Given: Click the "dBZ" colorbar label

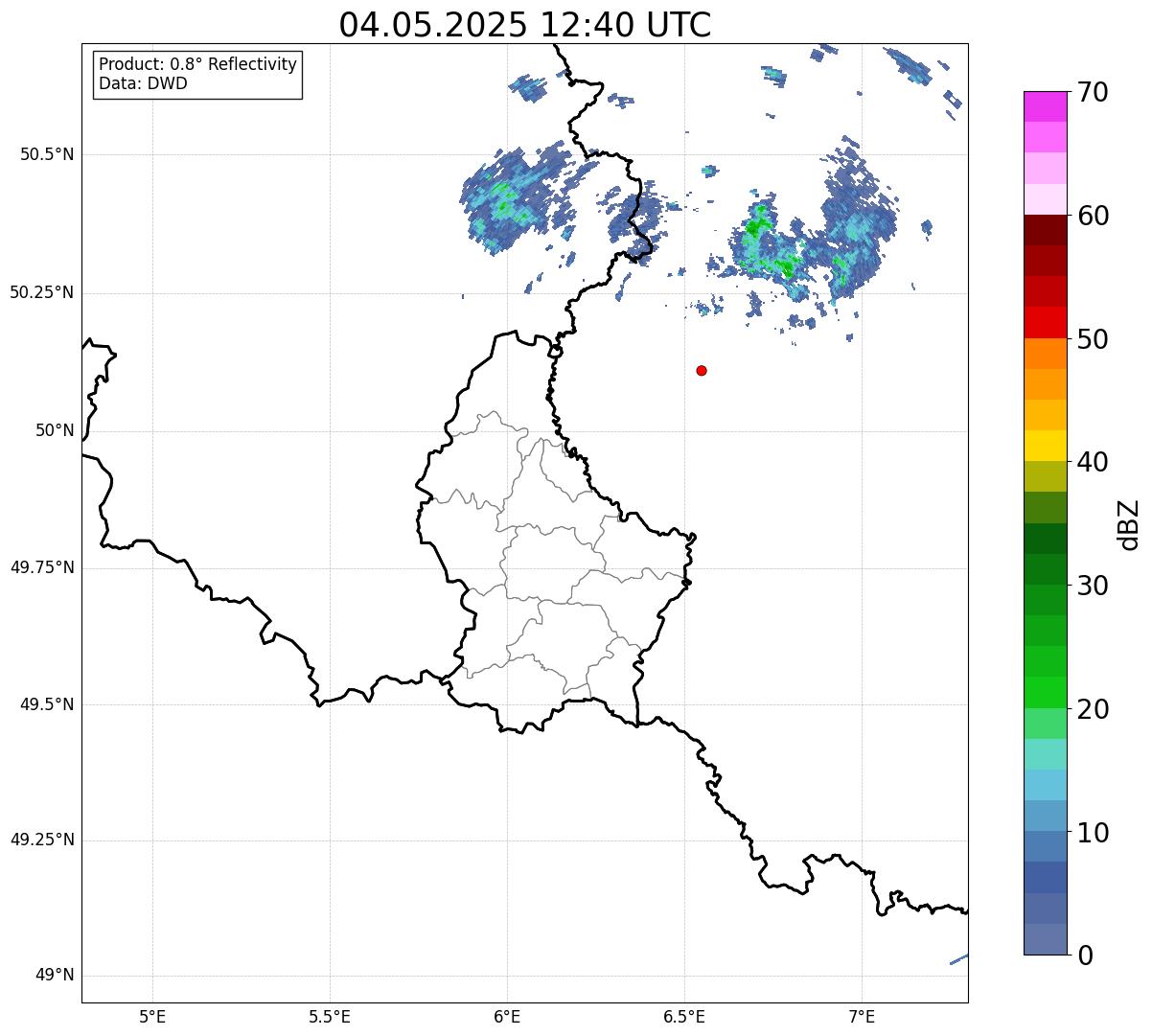Looking at the screenshot, I should pyautogui.click(x=1129, y=523).
